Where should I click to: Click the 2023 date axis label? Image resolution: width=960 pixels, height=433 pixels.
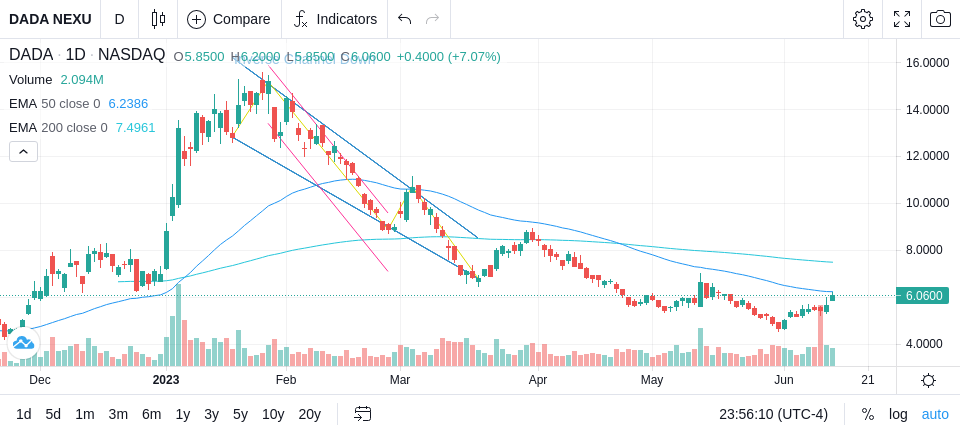pos(166,380)
